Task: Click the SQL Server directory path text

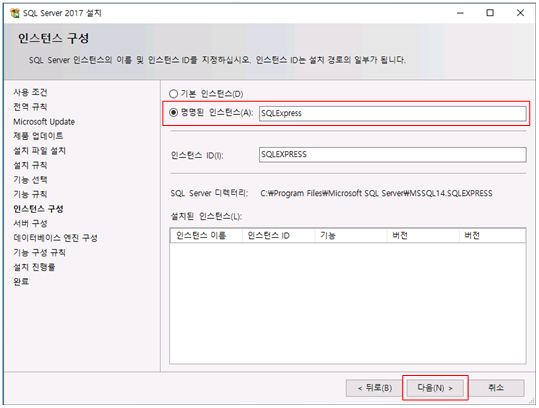Action: [376, 193]
